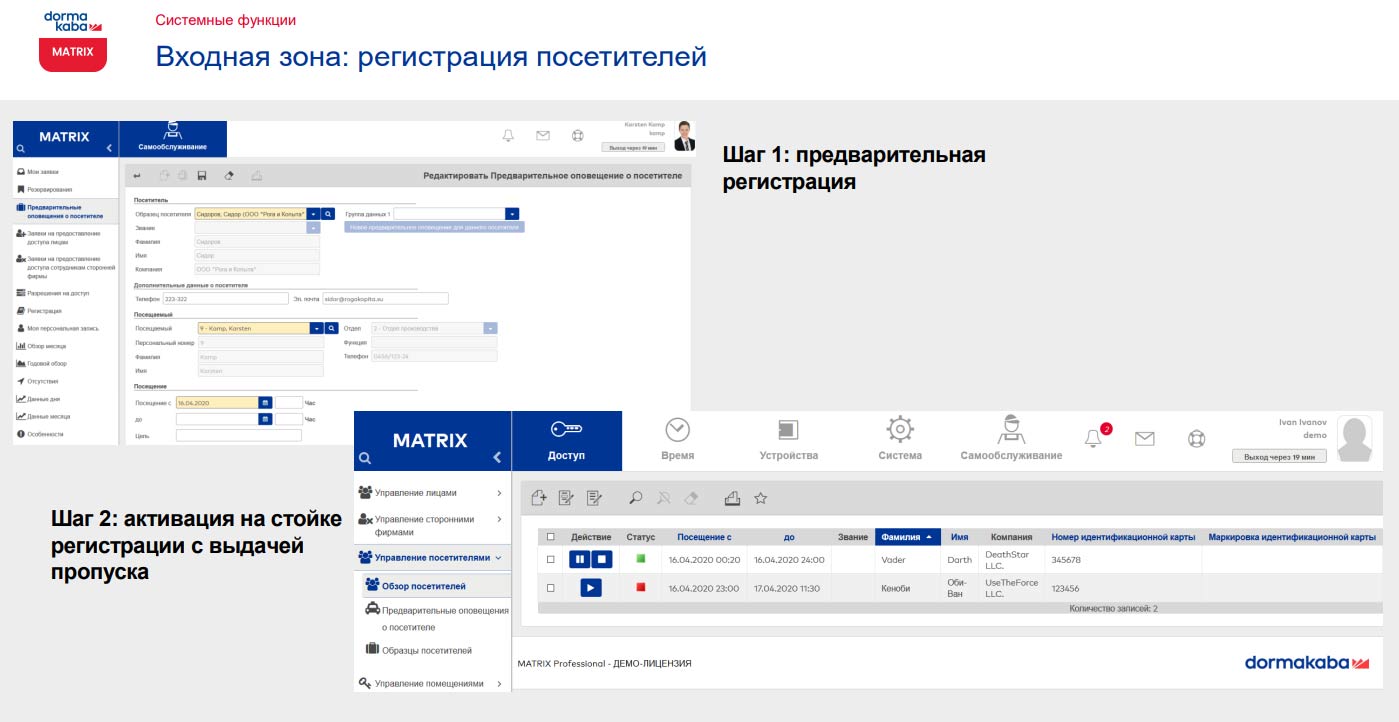1399x722 pixels.
Task: Click the Эл. почта input field
Action: (x=385, y=298)
